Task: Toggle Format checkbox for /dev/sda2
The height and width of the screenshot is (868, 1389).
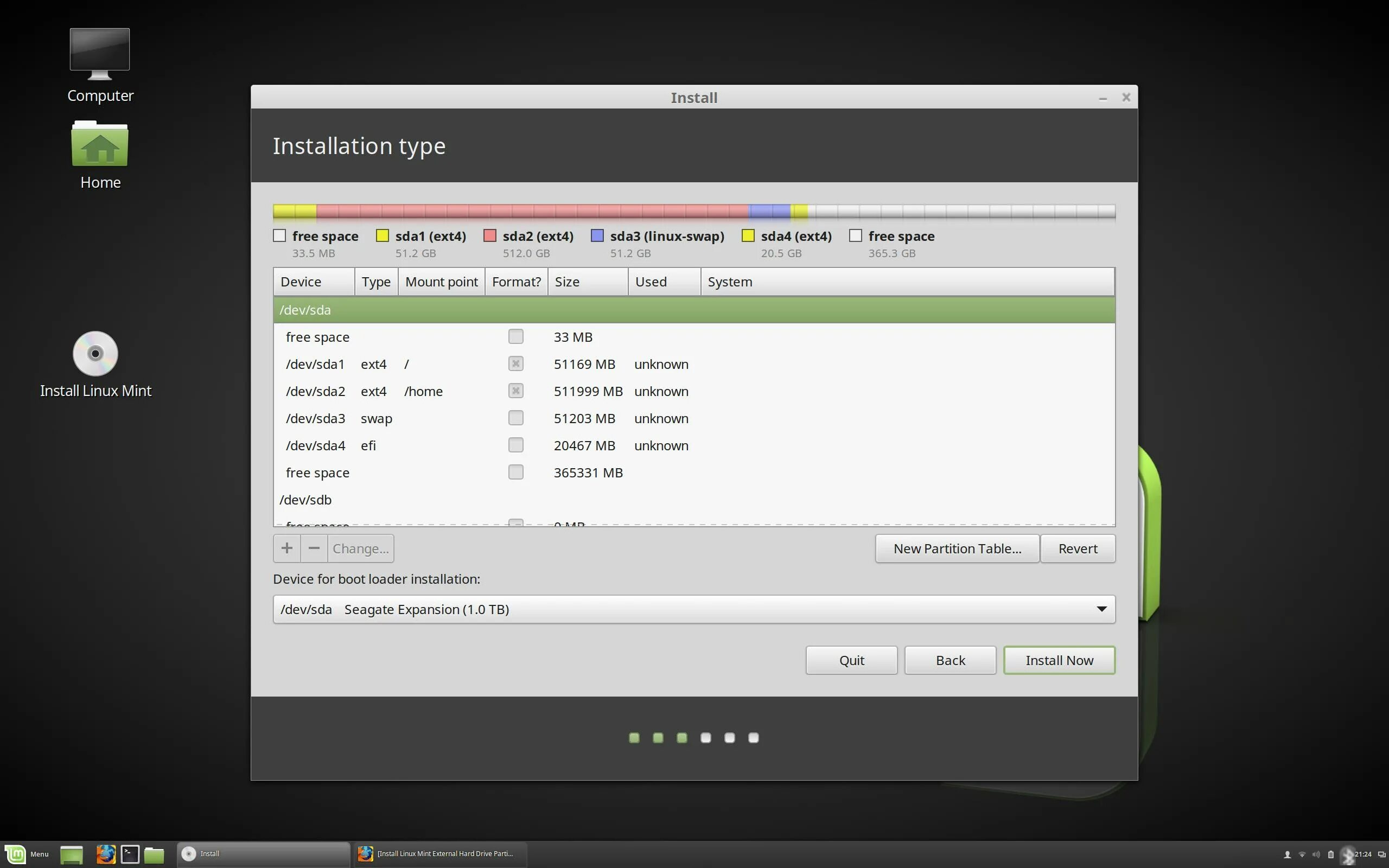Action: point(515,390)
